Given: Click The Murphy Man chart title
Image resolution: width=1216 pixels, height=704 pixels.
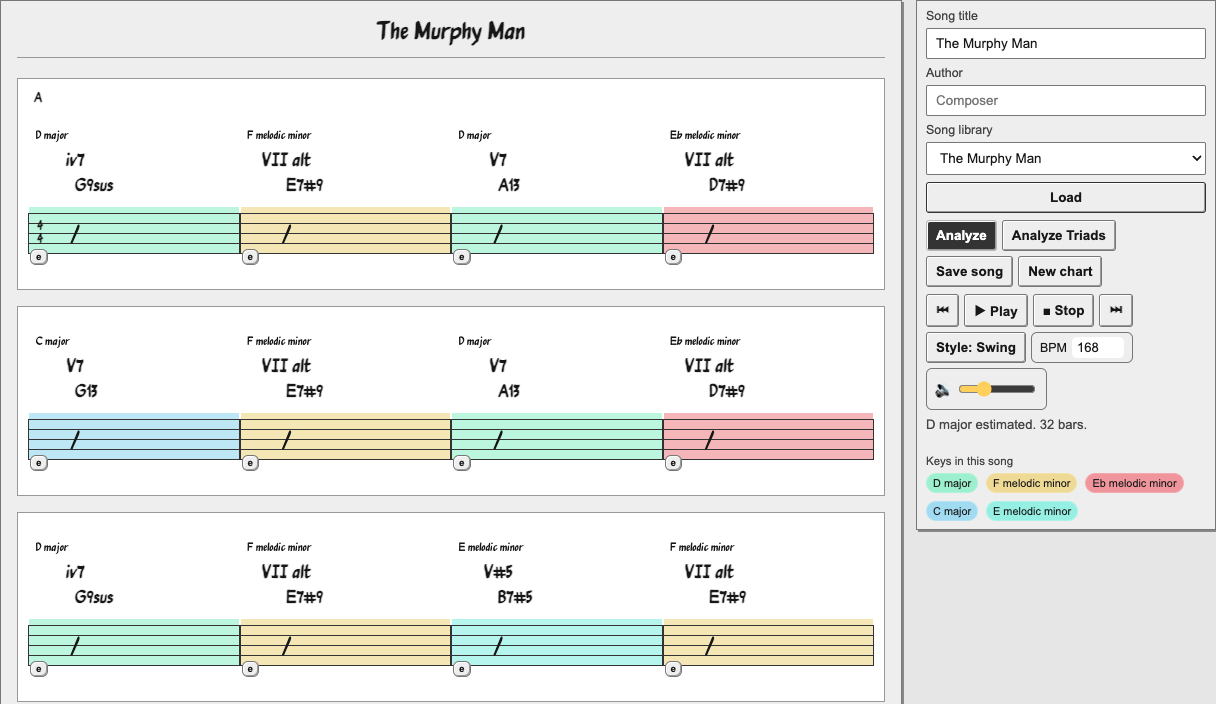Looking at the screenshot, I should click(451, 31).
